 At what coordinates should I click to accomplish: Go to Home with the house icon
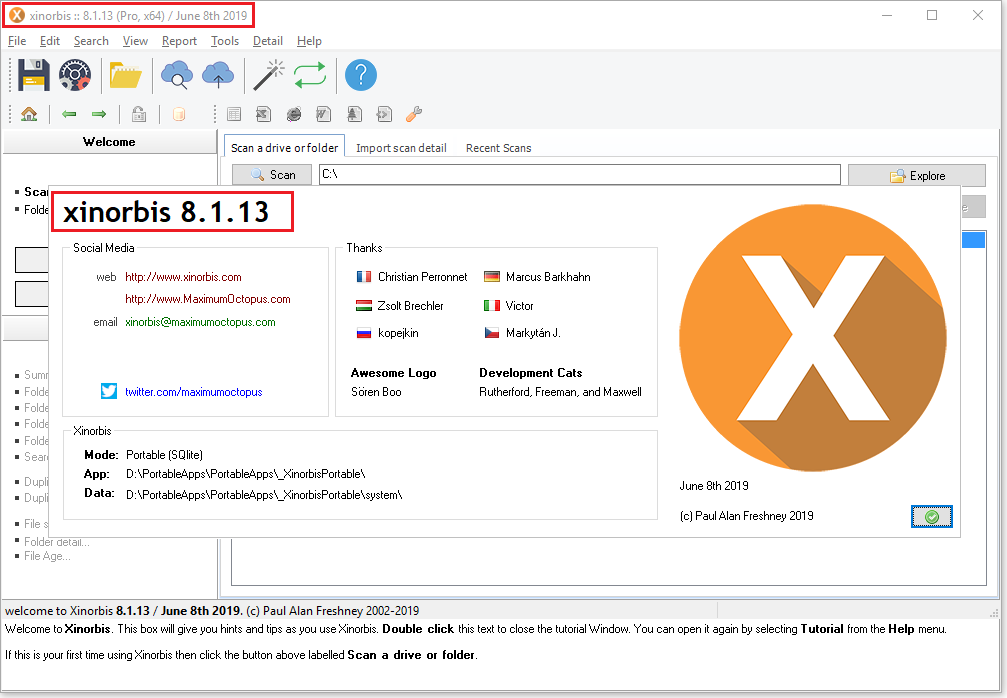click(x=29, y=114)
